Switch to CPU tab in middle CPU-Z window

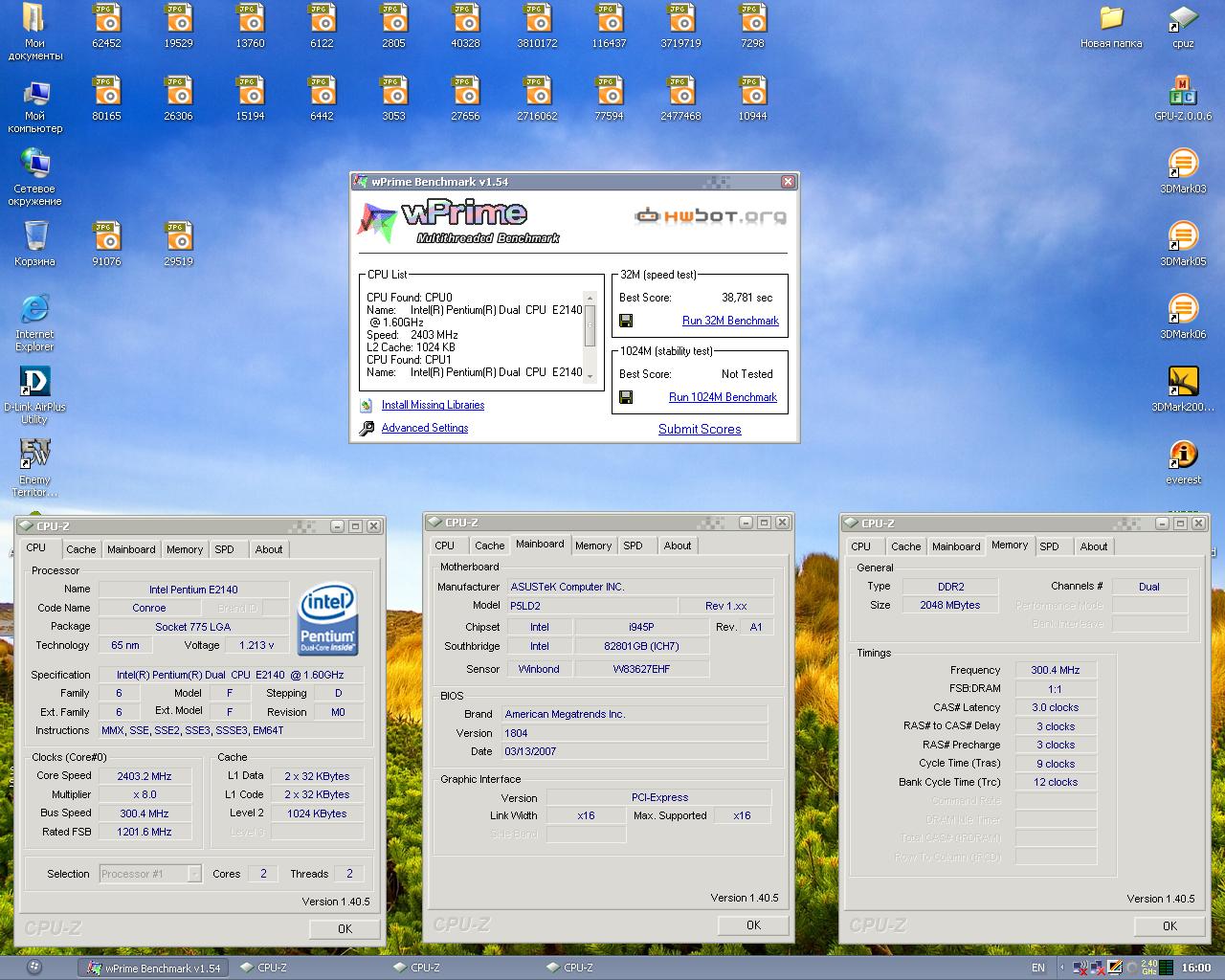pyautogui.click(x=444, y=546)
